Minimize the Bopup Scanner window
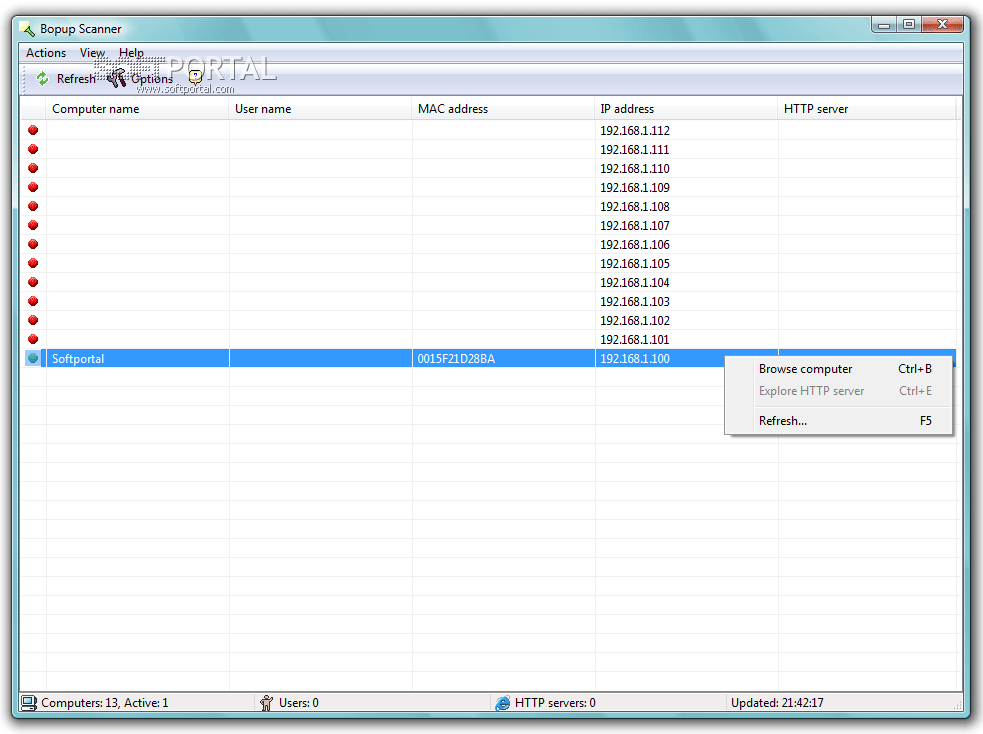 tap(884, 25)
